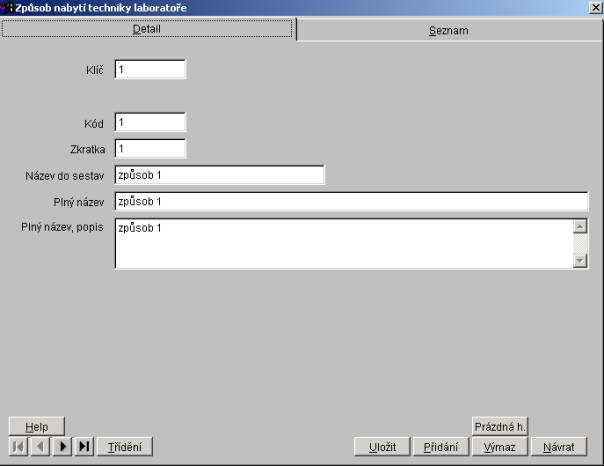
Task: Jump to the last record
Action: click(84, 447)
